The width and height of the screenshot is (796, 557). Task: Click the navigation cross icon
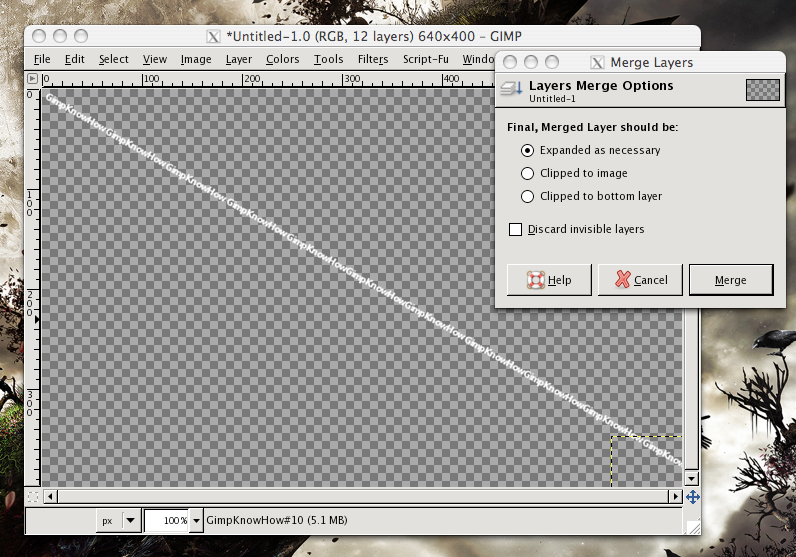(693, 497)
